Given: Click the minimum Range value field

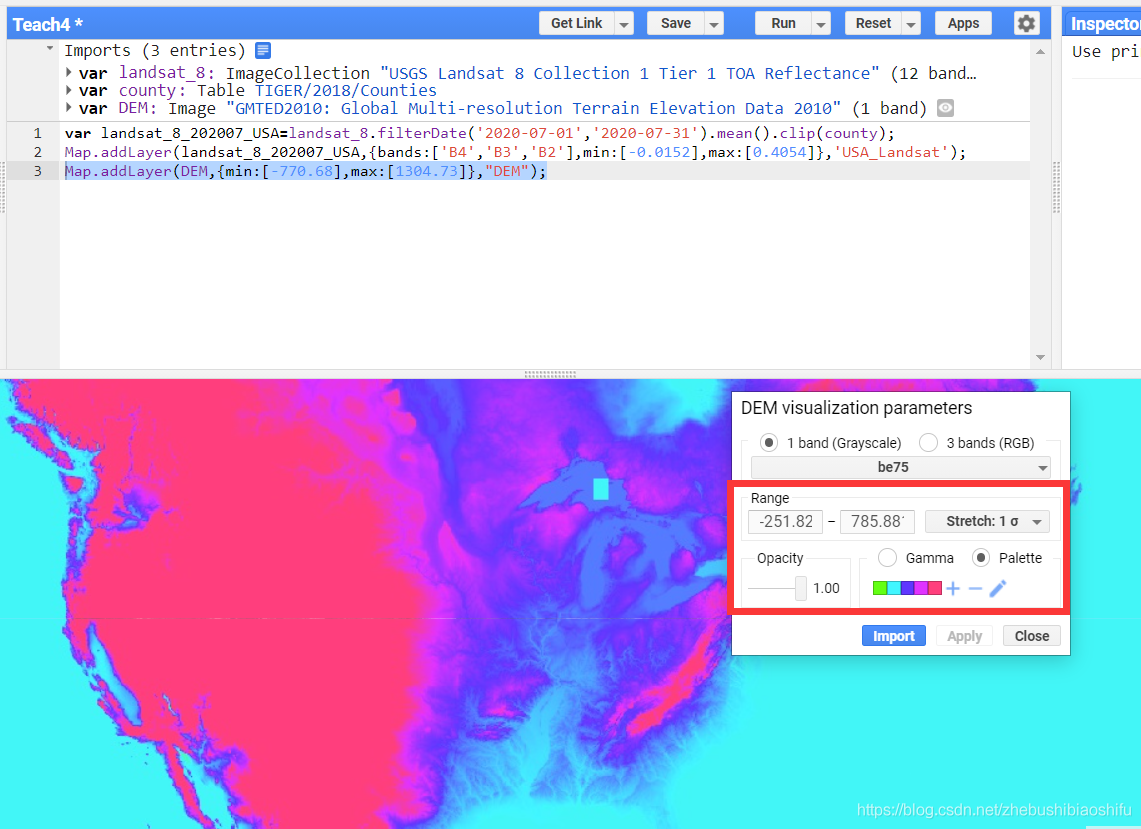Looking at the screenshot, I should click(785, 521).
